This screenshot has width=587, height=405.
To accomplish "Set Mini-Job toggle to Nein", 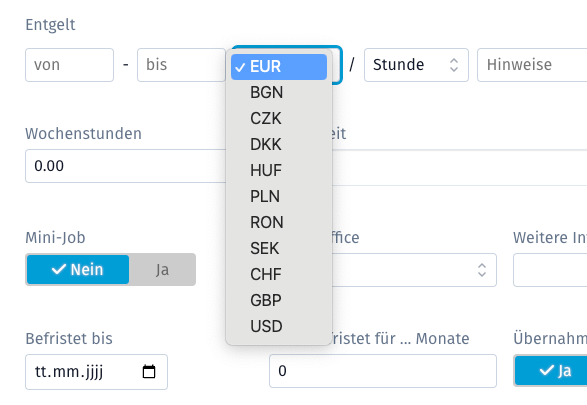I will click(78, 270).
